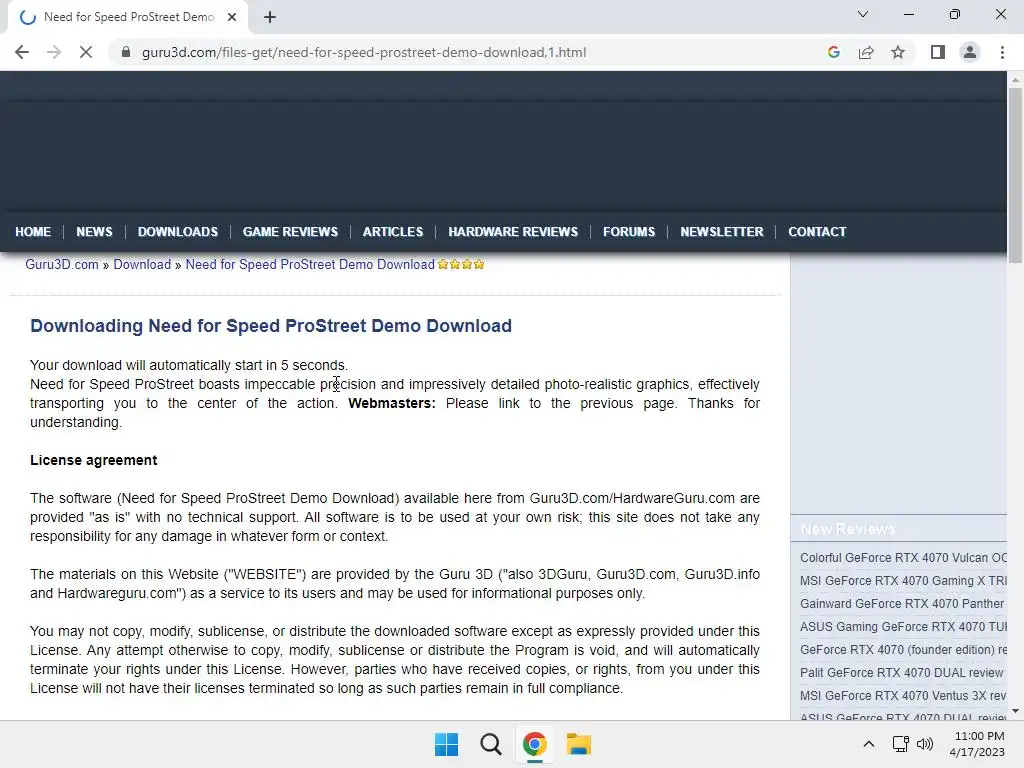The height and width of the screenshot is (768, 1024).
Task: Click the forward navigation arrow
Action: pyautogui.click(x=54, y=52)
